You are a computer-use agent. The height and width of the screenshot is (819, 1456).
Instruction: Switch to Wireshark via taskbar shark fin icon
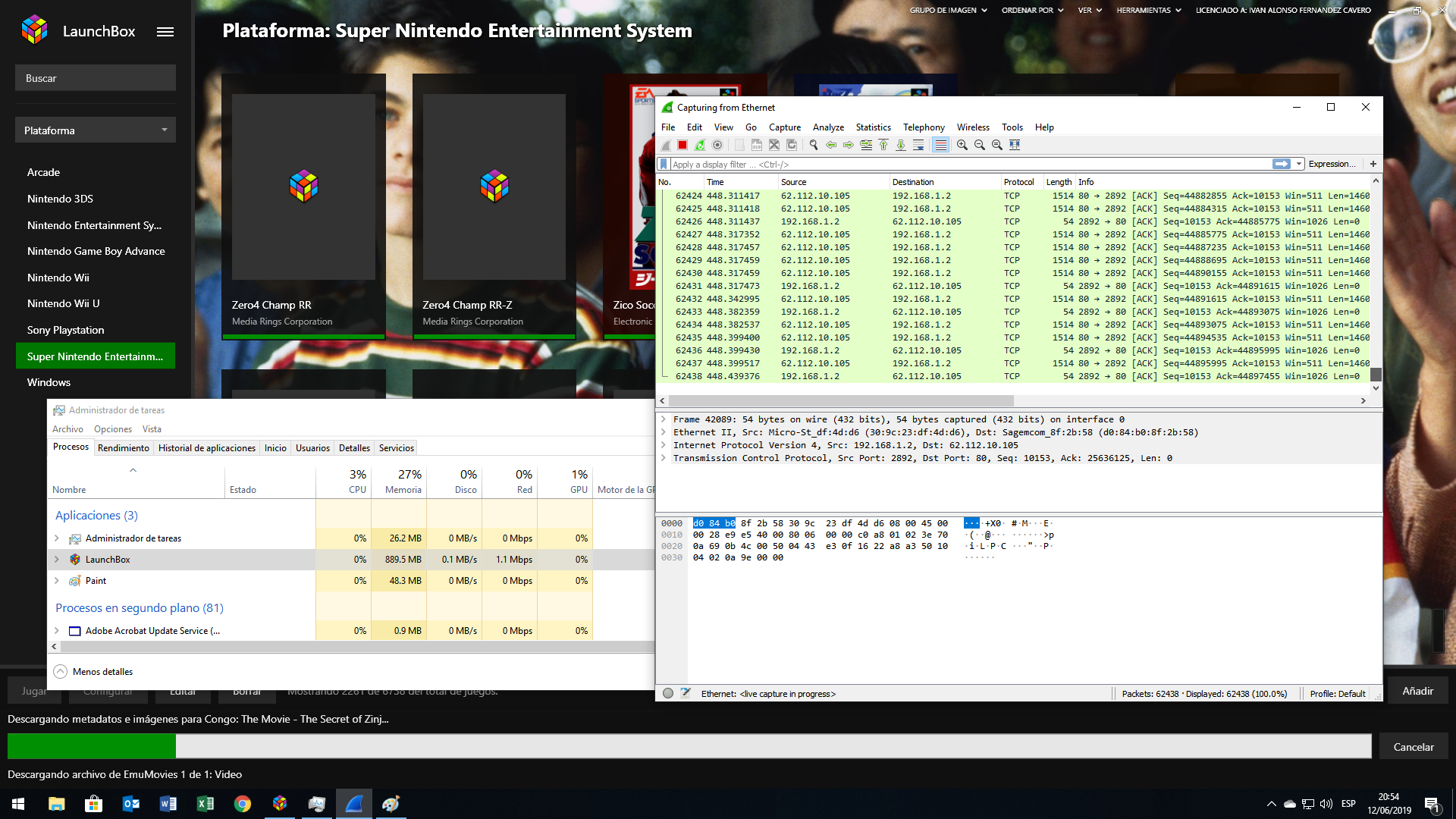(x=354, y=804)
